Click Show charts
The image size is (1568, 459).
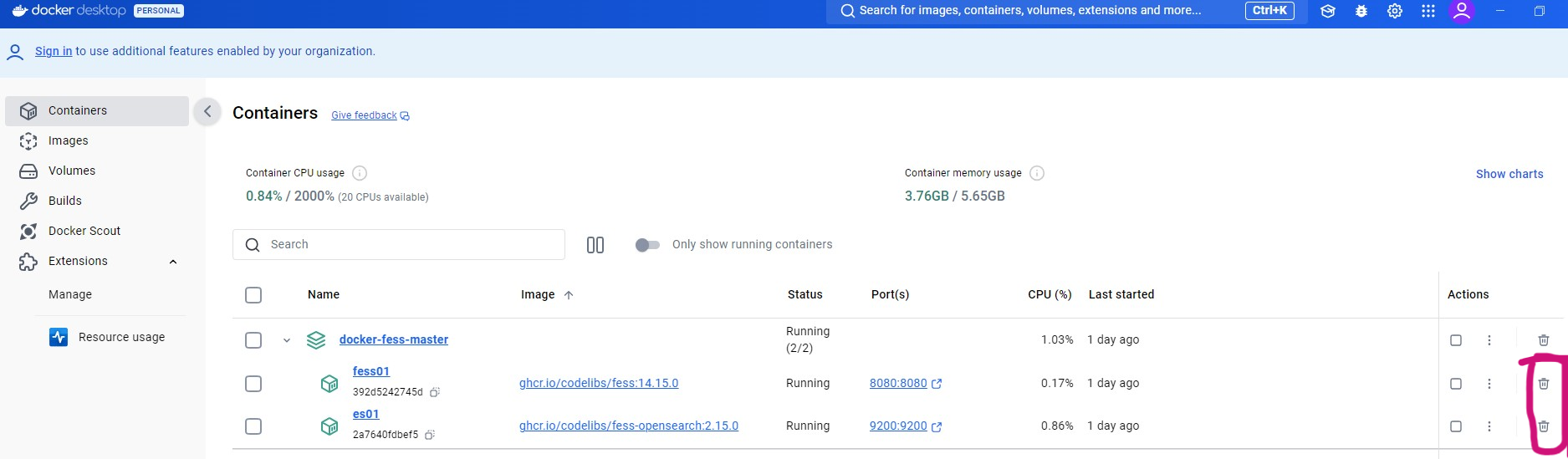[x=1509, y=174]
